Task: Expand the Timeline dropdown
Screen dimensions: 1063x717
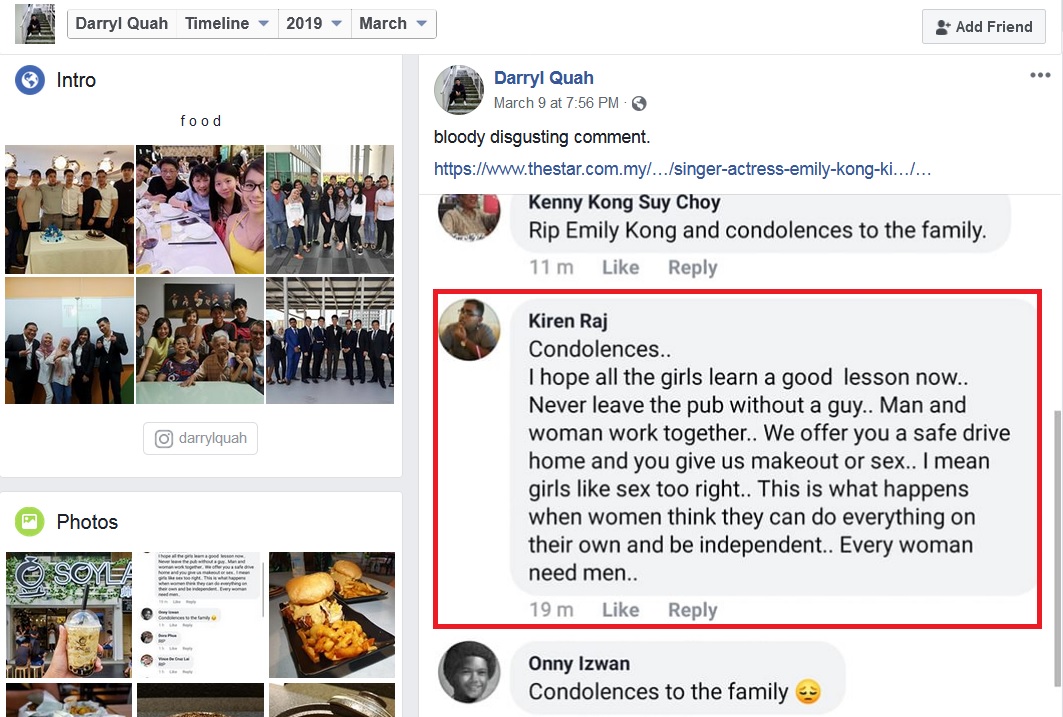Action: [x=226, y=24]
